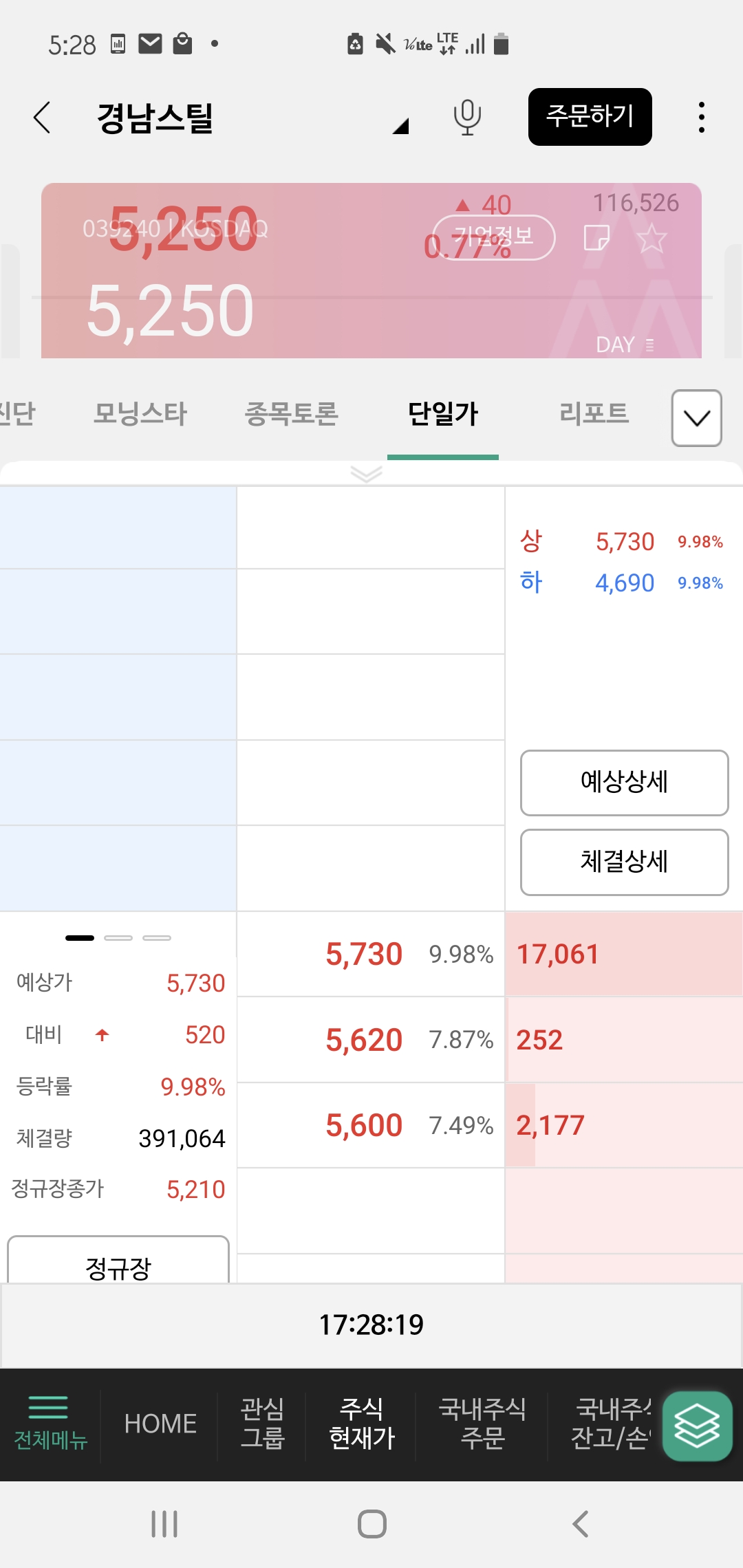
Task: Tap the memo note icon
Action: click(x=596, y=239)
